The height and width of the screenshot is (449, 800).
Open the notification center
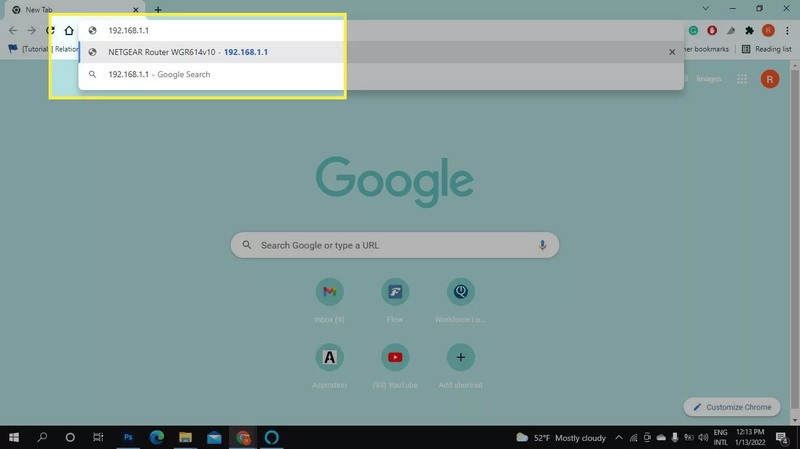click(782, 438)
